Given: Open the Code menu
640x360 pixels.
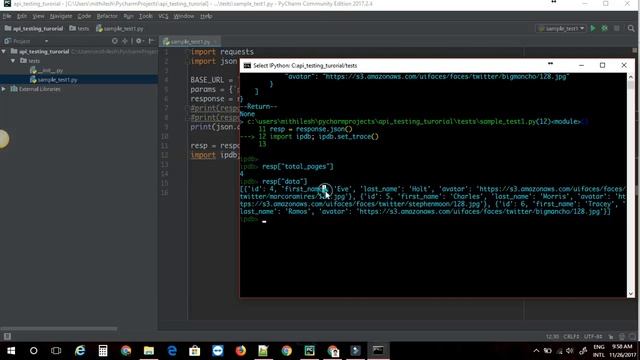Looking at the screenshot, I should click(x=84, y=16).
